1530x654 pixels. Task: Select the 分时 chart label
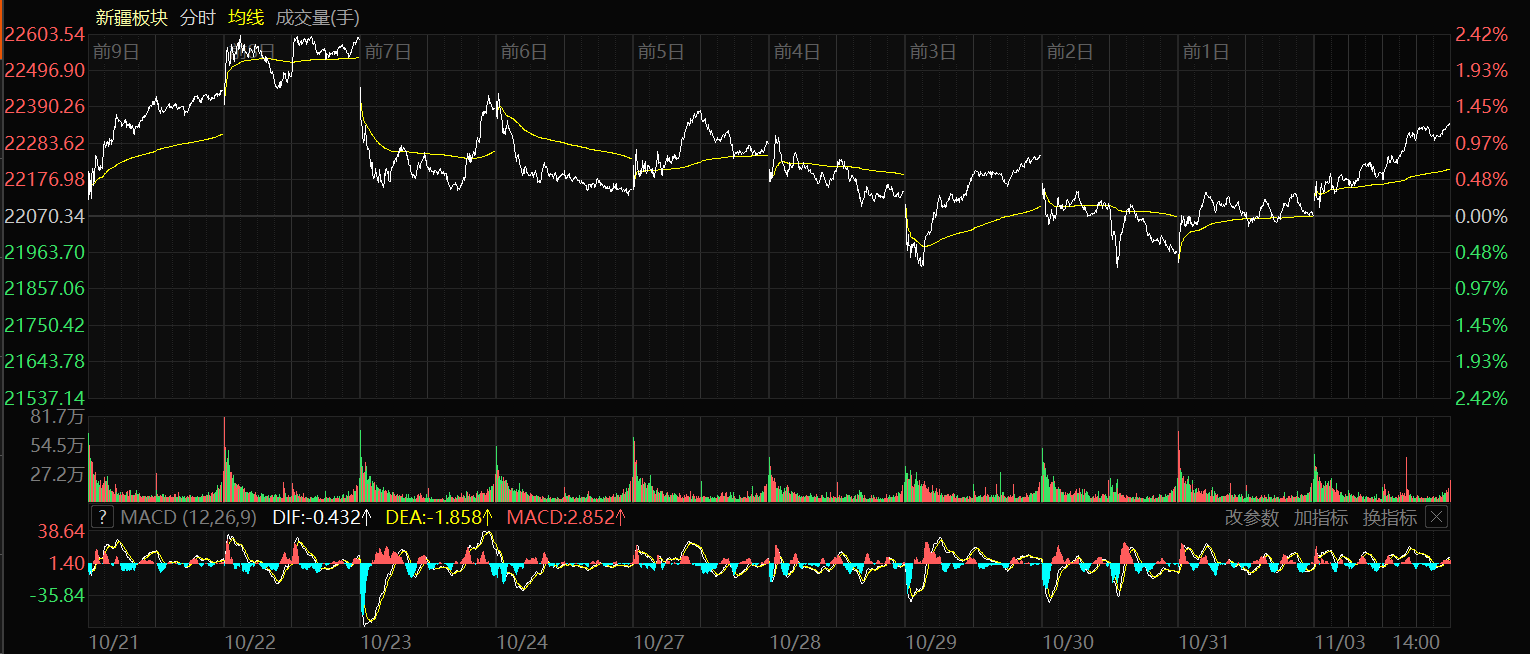tap(196, 17)
